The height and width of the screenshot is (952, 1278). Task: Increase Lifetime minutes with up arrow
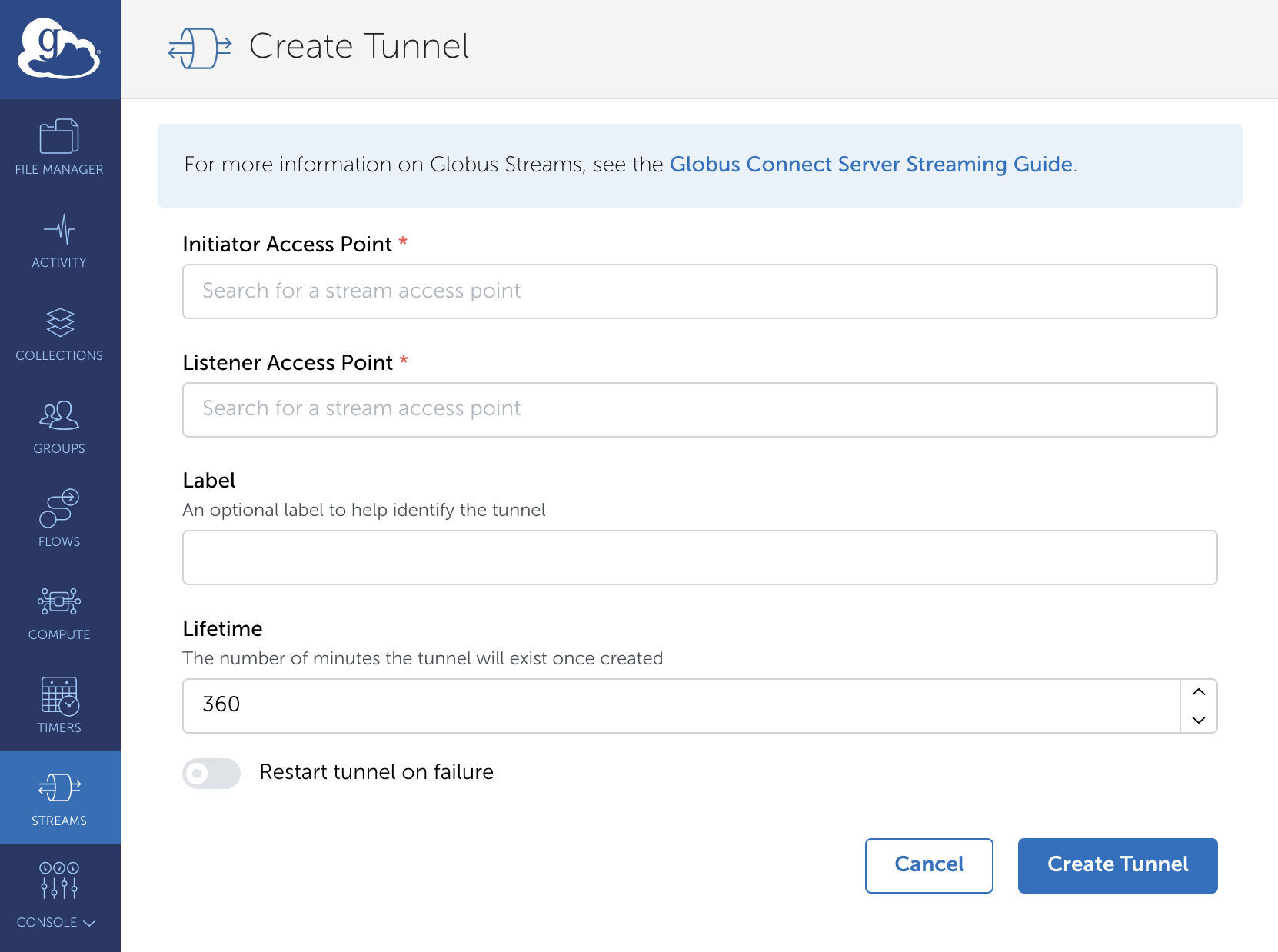pos(1199,692)
